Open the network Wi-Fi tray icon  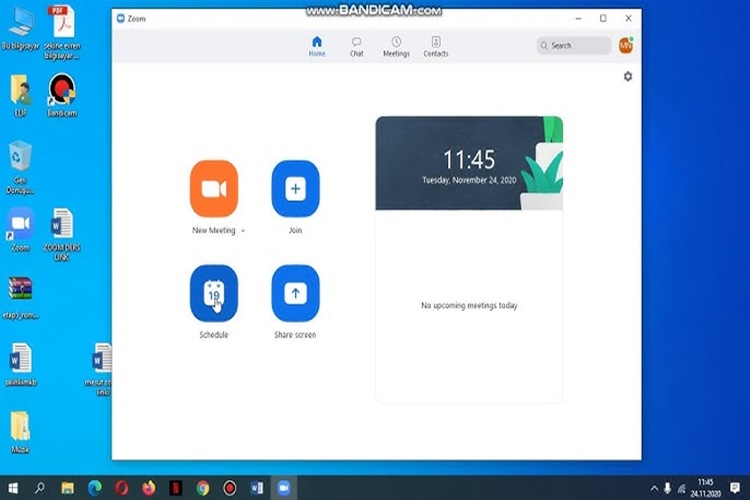[682, 489]
